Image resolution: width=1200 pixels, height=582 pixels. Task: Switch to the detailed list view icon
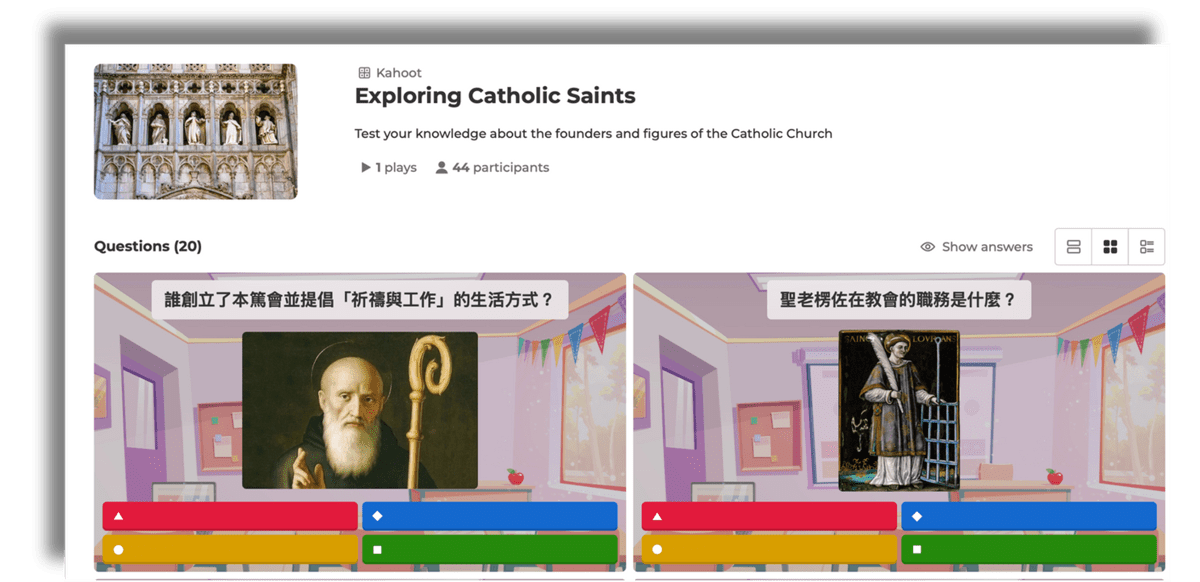coord(1147,247)
